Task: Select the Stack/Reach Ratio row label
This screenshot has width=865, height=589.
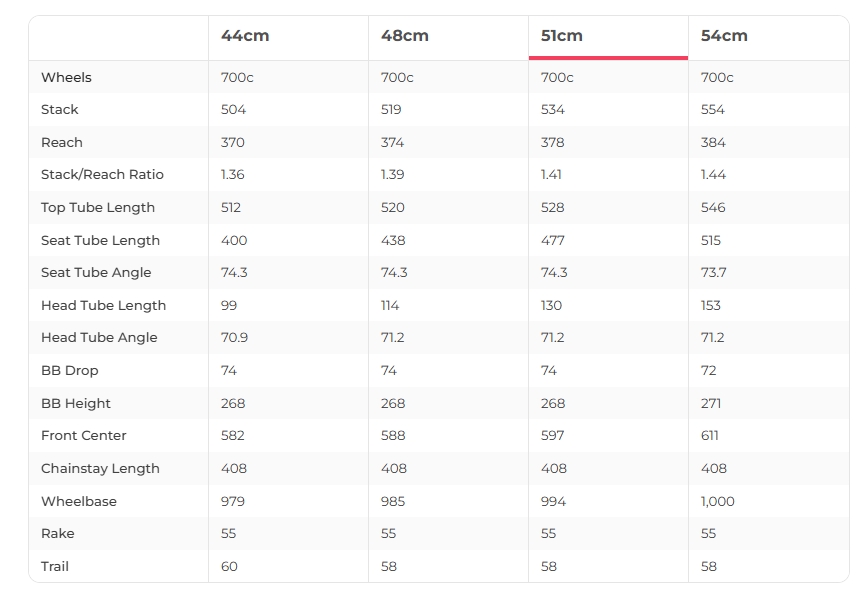Action: (102, 175)
